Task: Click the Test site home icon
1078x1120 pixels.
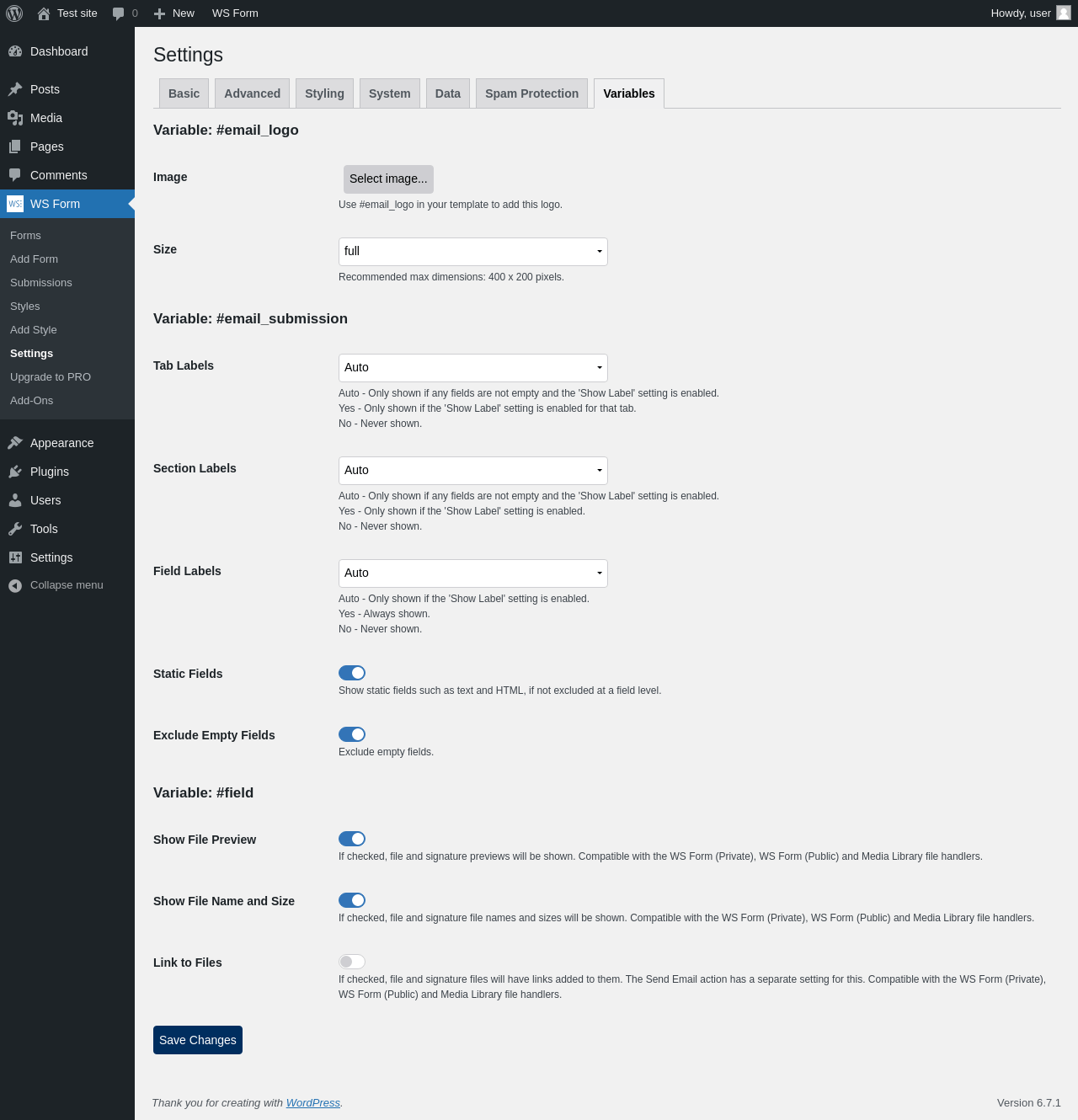Action: point(44,13)
